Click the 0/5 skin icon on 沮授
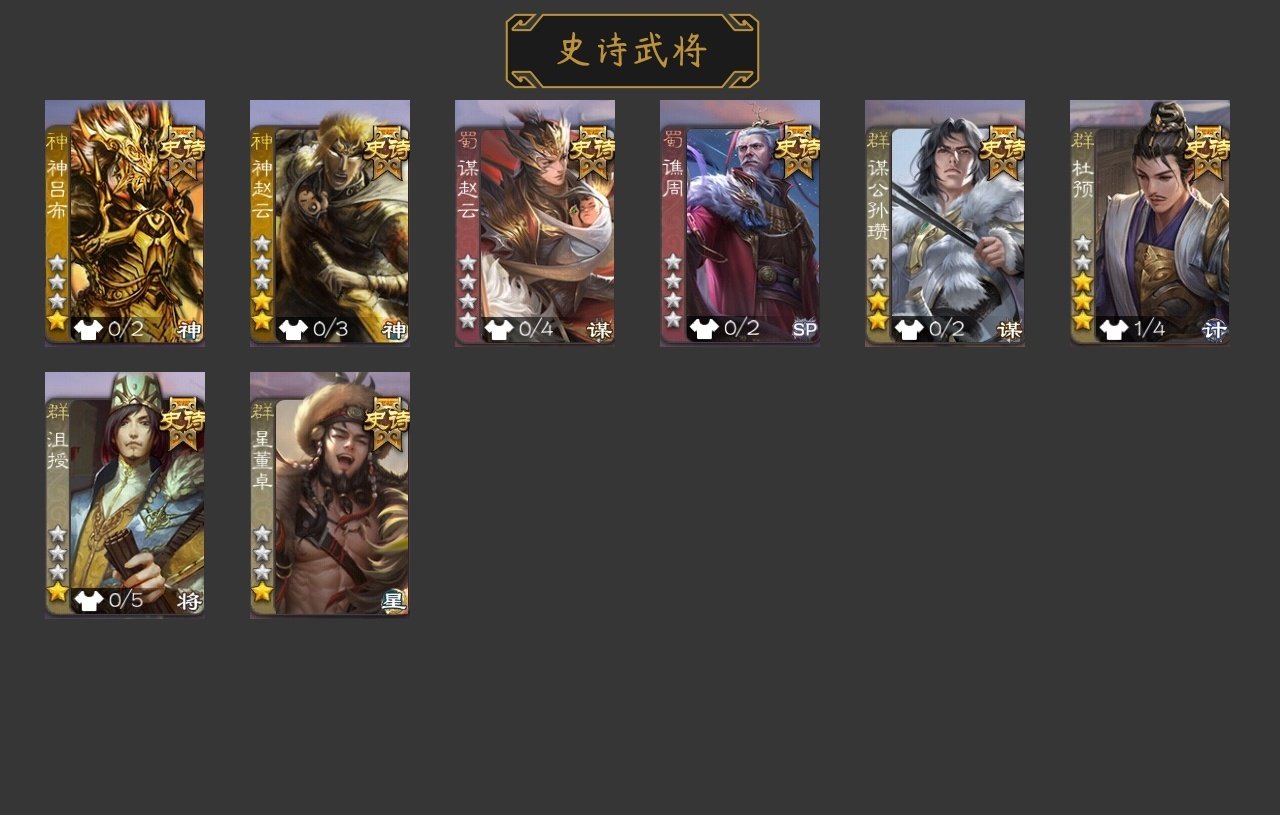Viewport: 1280px width, 815px height. tap(88, 601)
